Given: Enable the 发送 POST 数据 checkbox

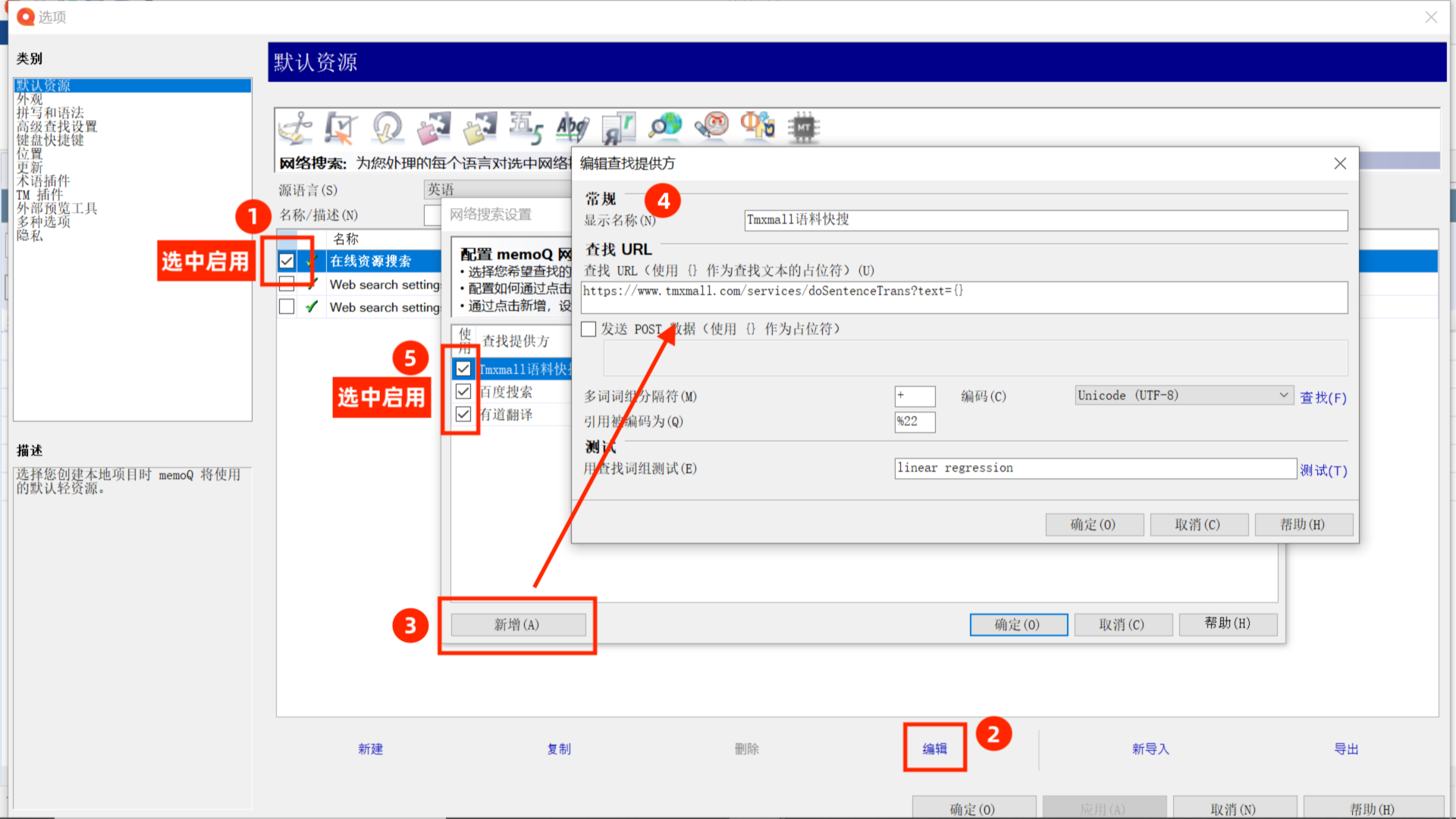Looking at the screenshot, I should click(588, 329).
